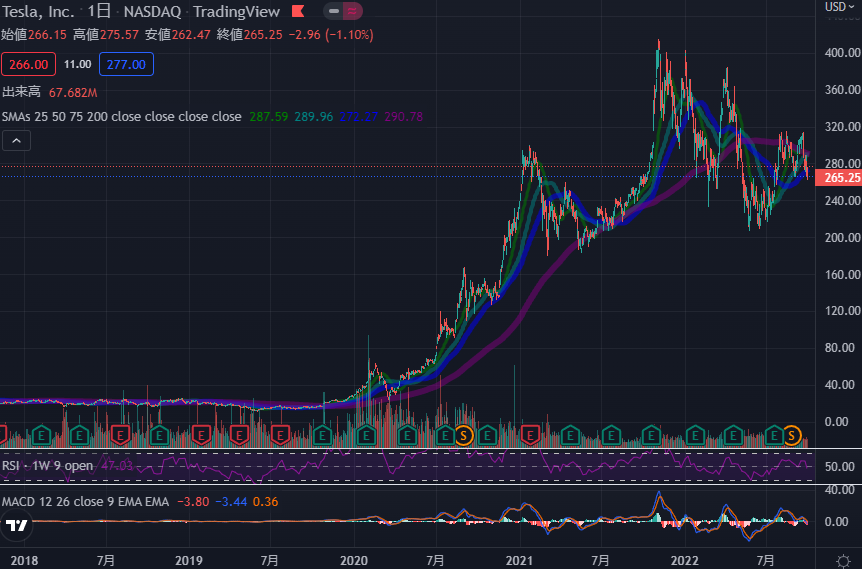
Task: Click the TradingView logo in the MACD pane
Action: tap(16, 526)
